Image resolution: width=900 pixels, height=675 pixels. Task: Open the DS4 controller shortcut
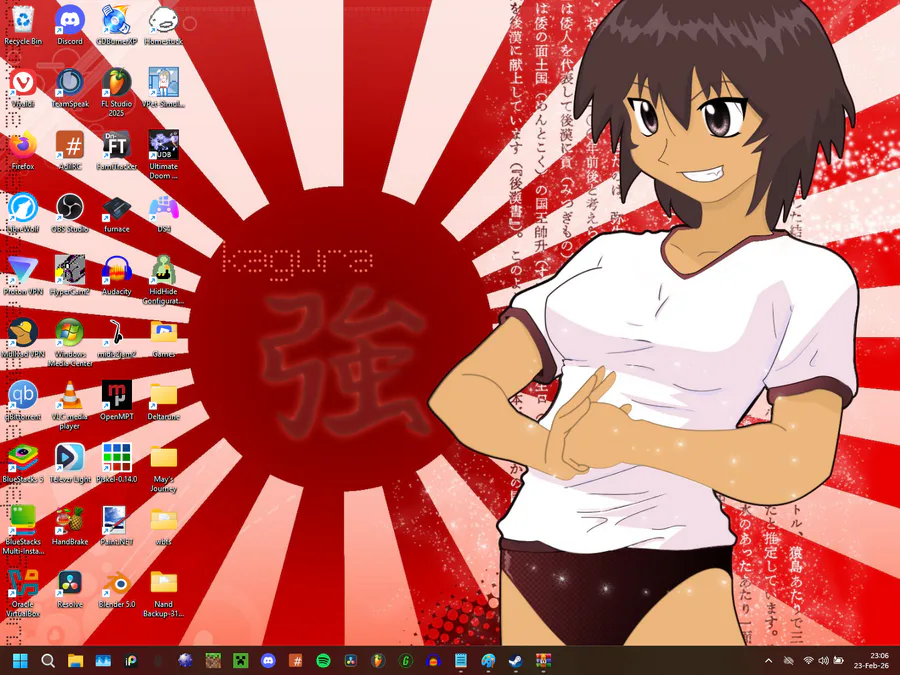click(x=164, y=214)
